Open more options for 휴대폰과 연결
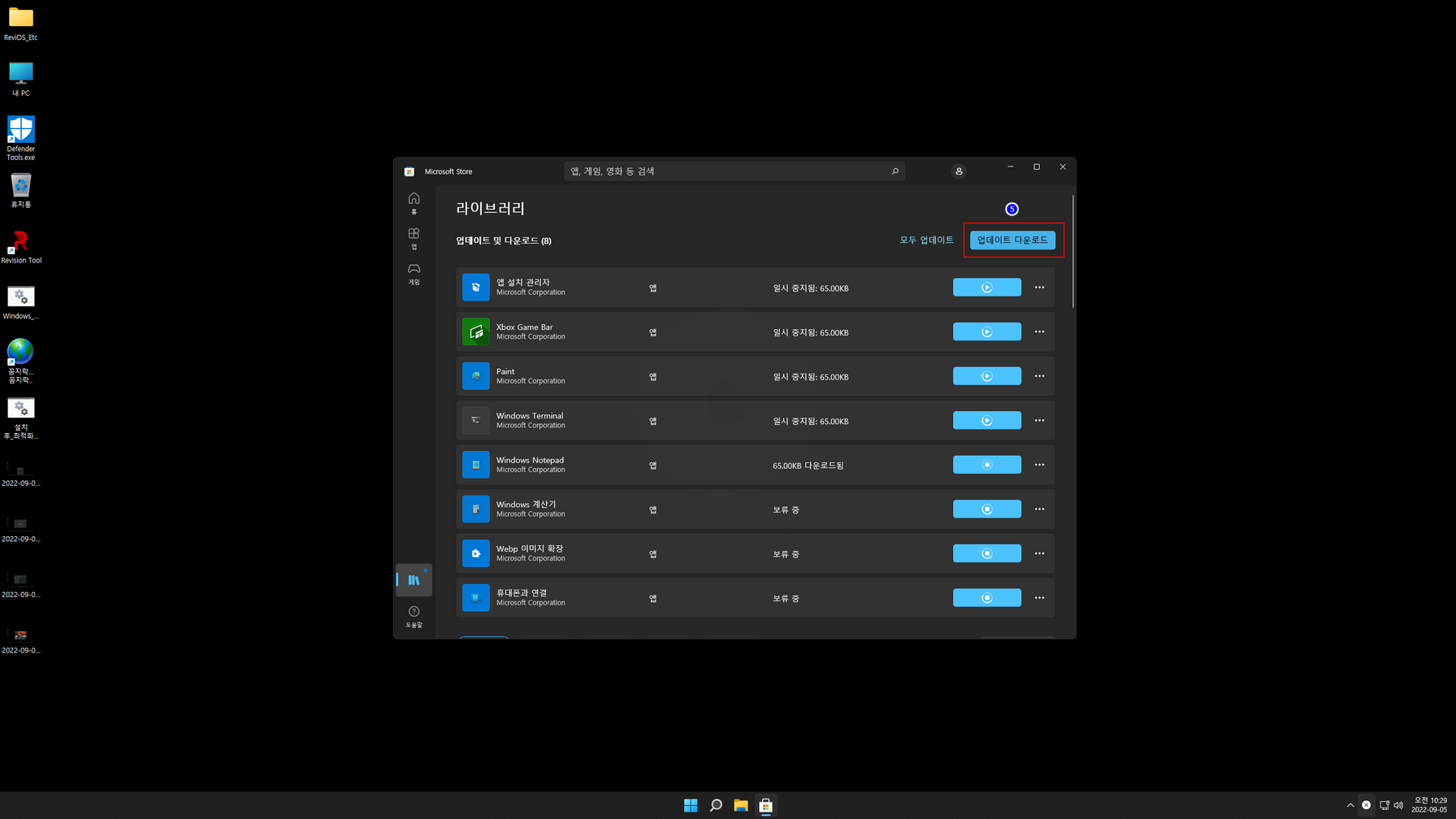This screenshot has width=1456, height=819. pos(1039,598)
